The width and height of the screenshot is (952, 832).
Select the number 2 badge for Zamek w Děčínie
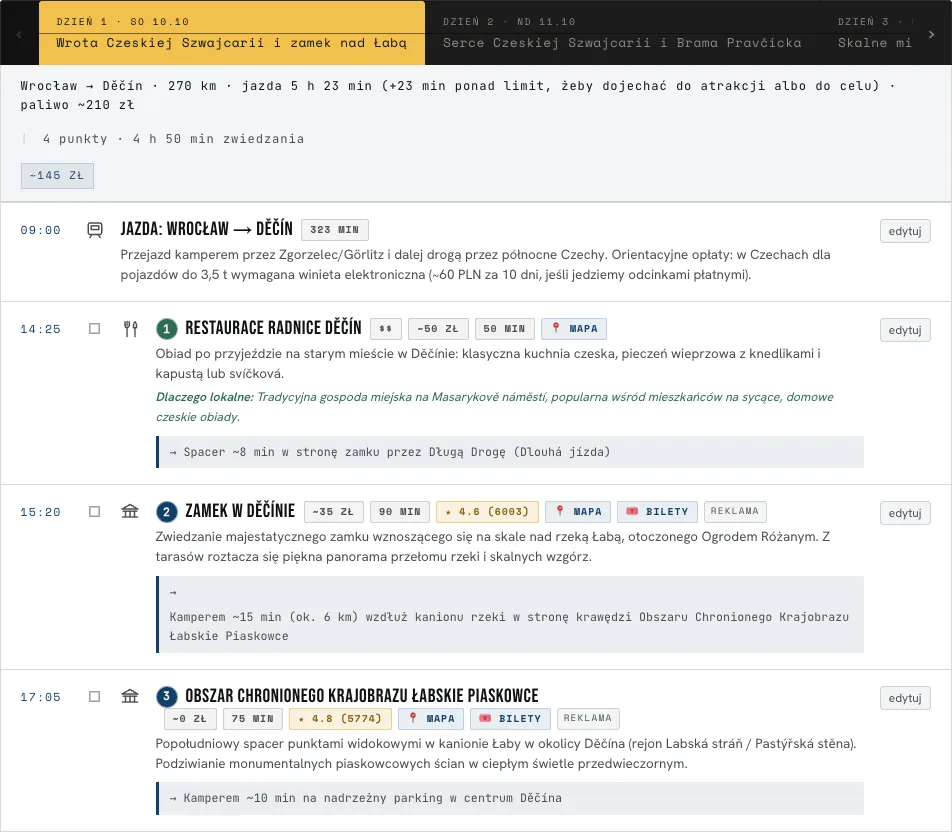click(166, 512)
